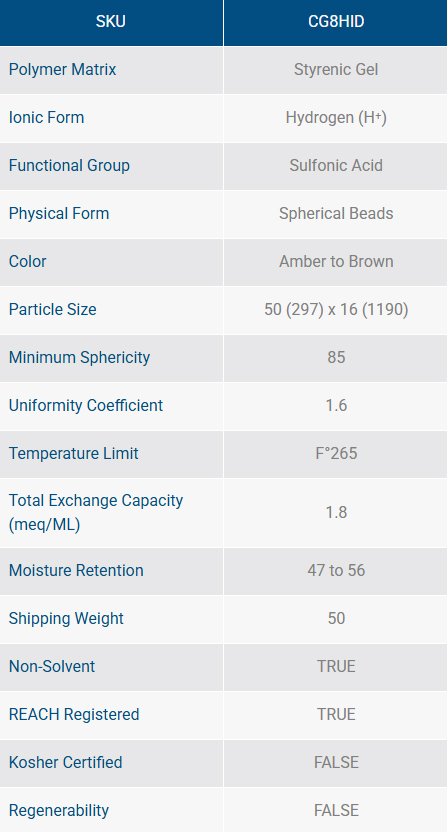Select the Minimum Sphericity label
The width and height of the screenshot is (448, 832).
pyautogui.click(x=79, y=357)
